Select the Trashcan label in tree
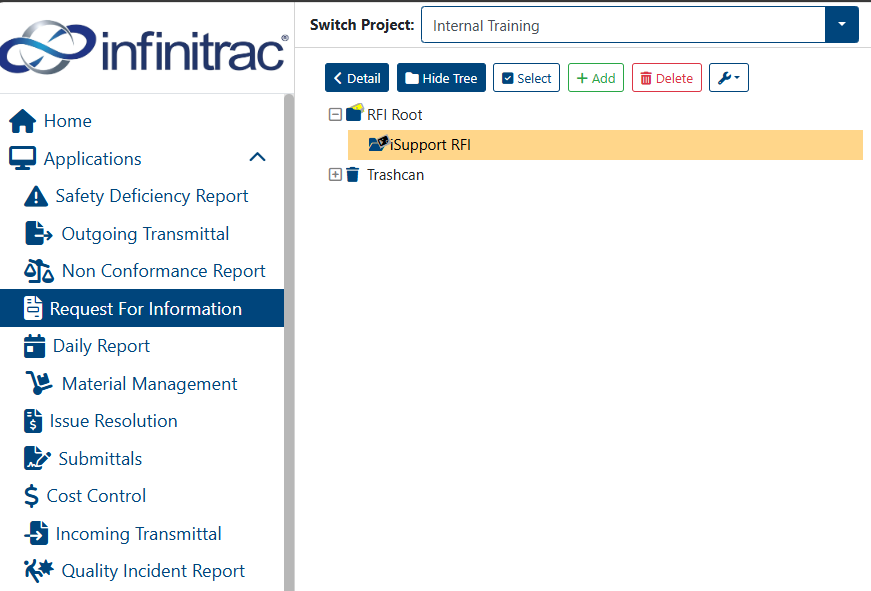 [395, 175]
